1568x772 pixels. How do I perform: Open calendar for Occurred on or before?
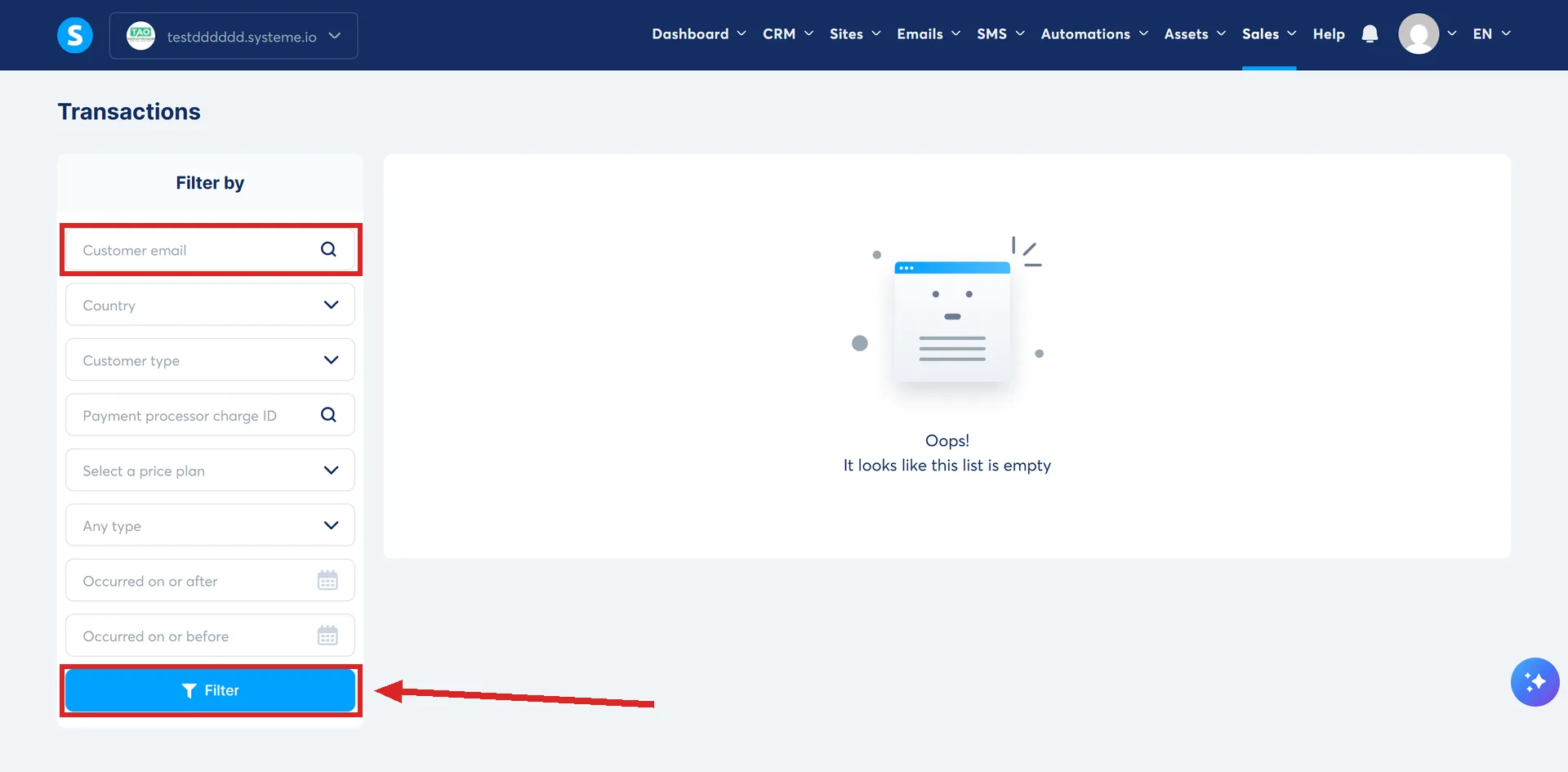(327, 635)
